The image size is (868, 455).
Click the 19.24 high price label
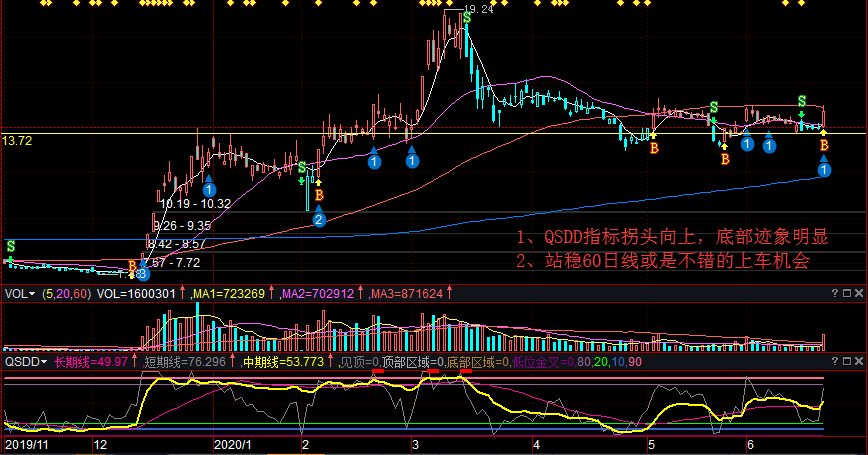pyautogui.click(x=481, y=9)
